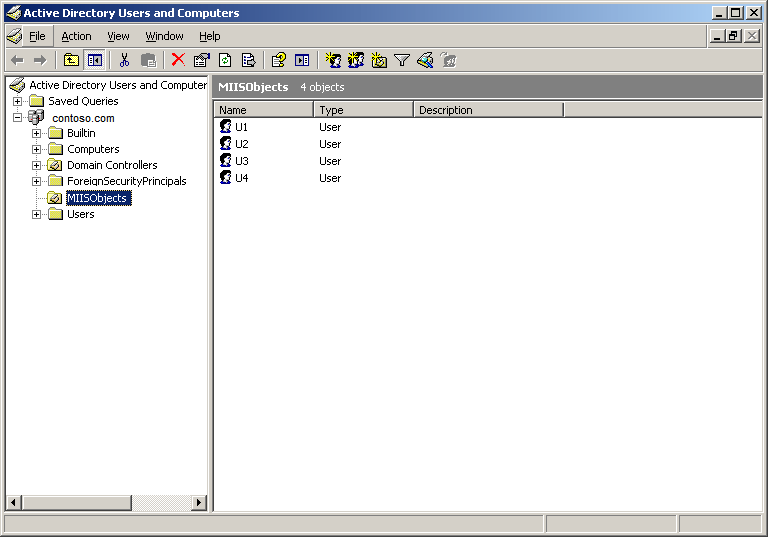Click the user icon beside U3
Viewport: 768px width, 537px height.
pyautogui.click(x=225, y=160)
